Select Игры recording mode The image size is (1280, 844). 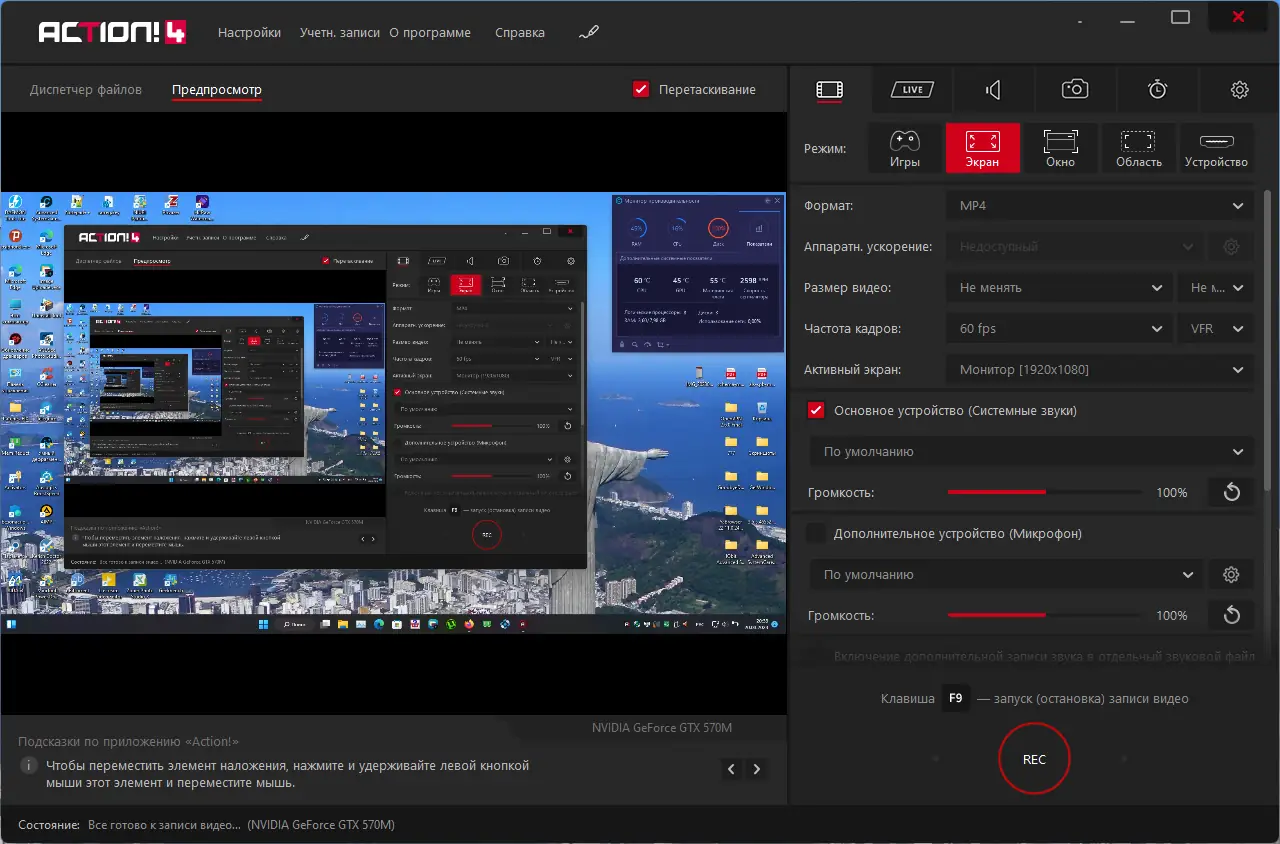point(904,148)
